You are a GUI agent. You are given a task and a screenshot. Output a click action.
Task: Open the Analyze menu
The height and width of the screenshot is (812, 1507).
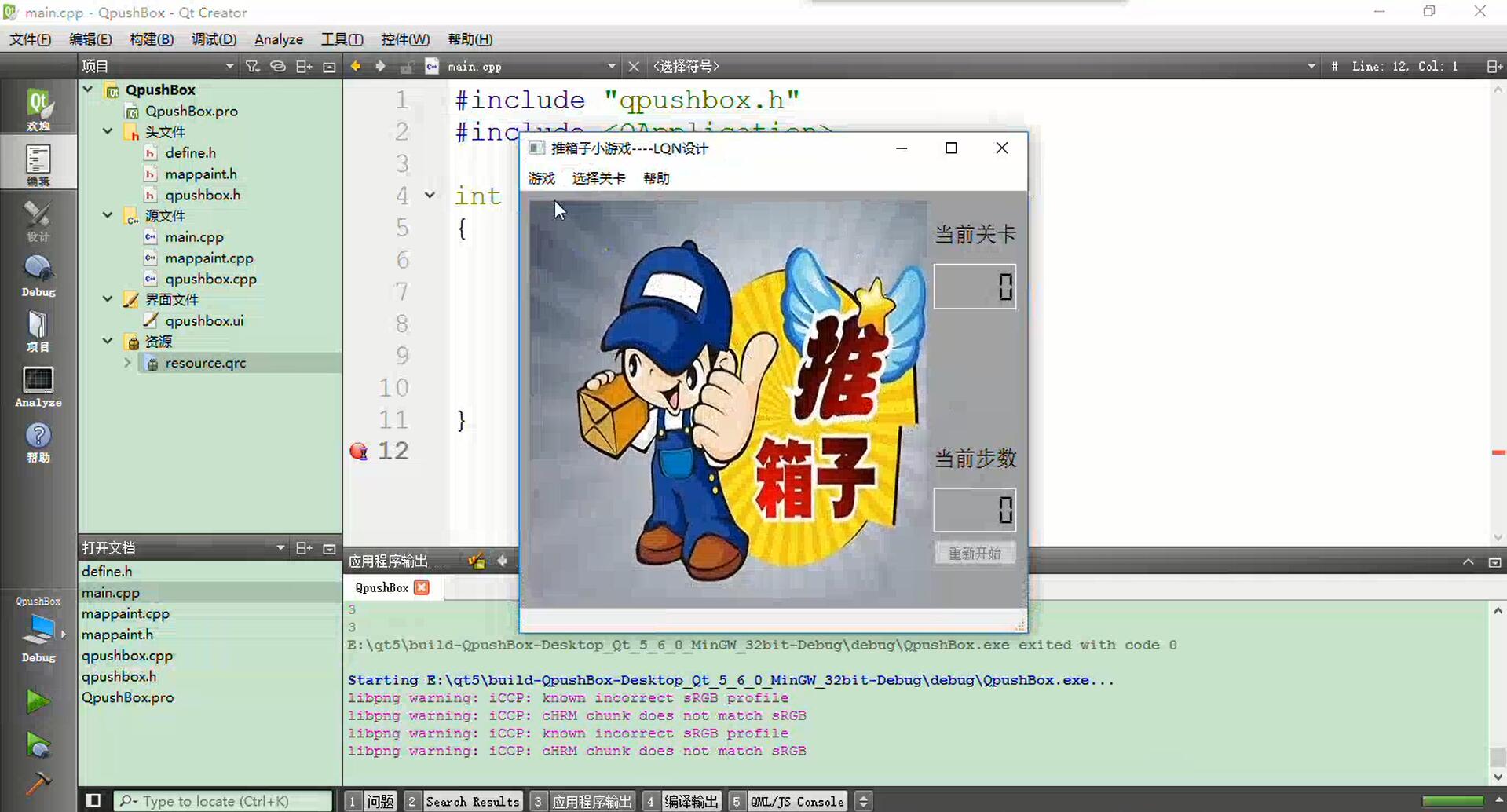pyautogui.click(x=279, y=39)
